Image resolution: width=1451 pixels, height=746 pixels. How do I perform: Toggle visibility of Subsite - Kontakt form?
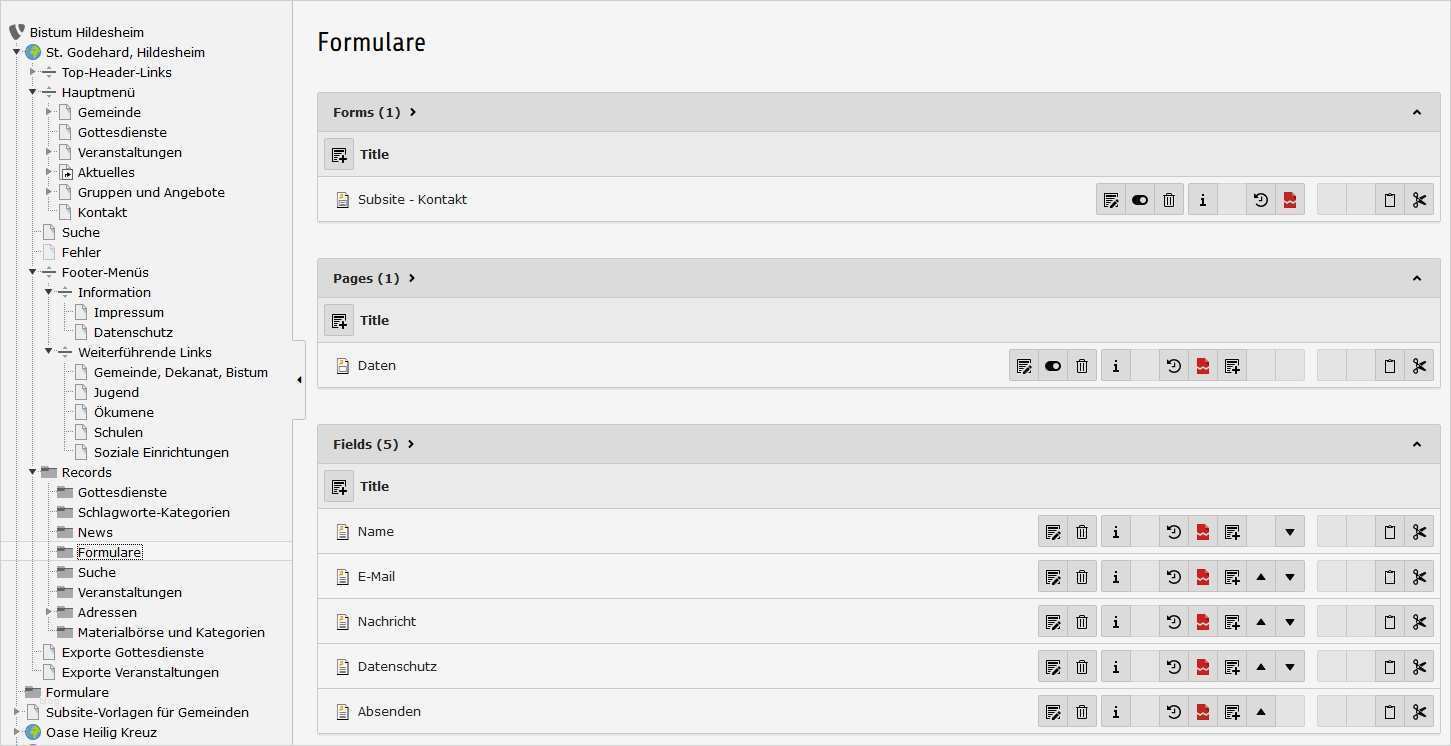1140,200
